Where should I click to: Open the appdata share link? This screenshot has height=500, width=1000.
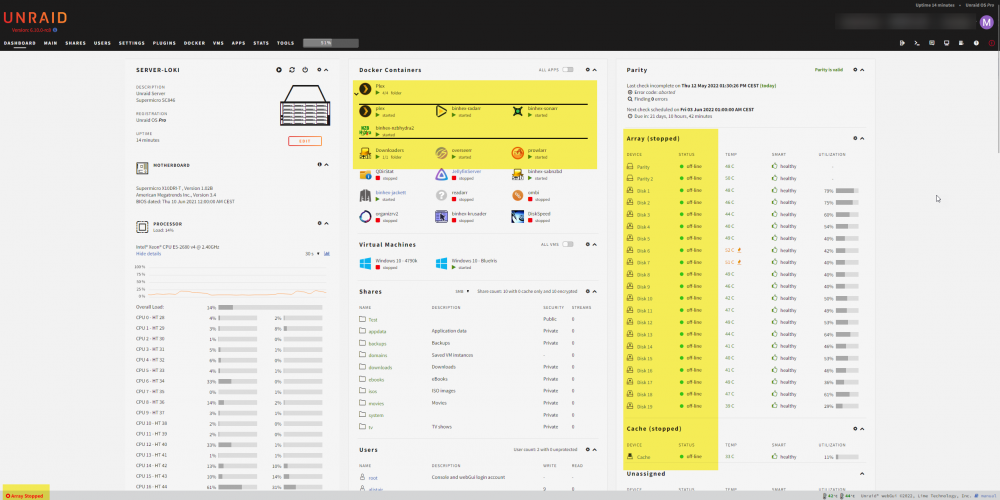click(x=378, y=332)
